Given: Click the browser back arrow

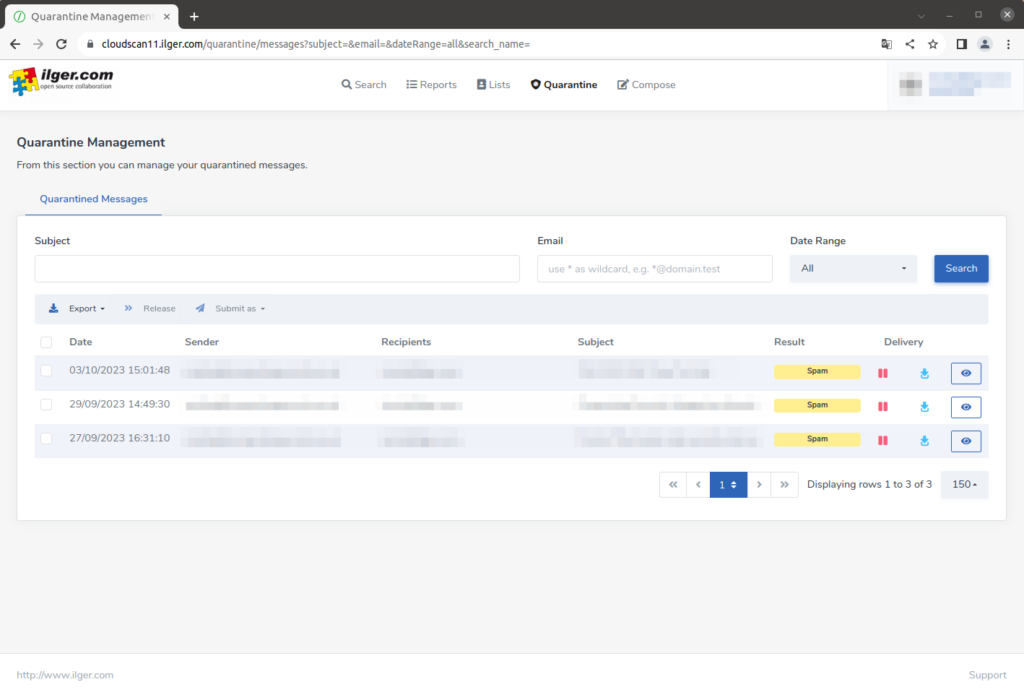Looking at the screenshot, I should point(15,44).
